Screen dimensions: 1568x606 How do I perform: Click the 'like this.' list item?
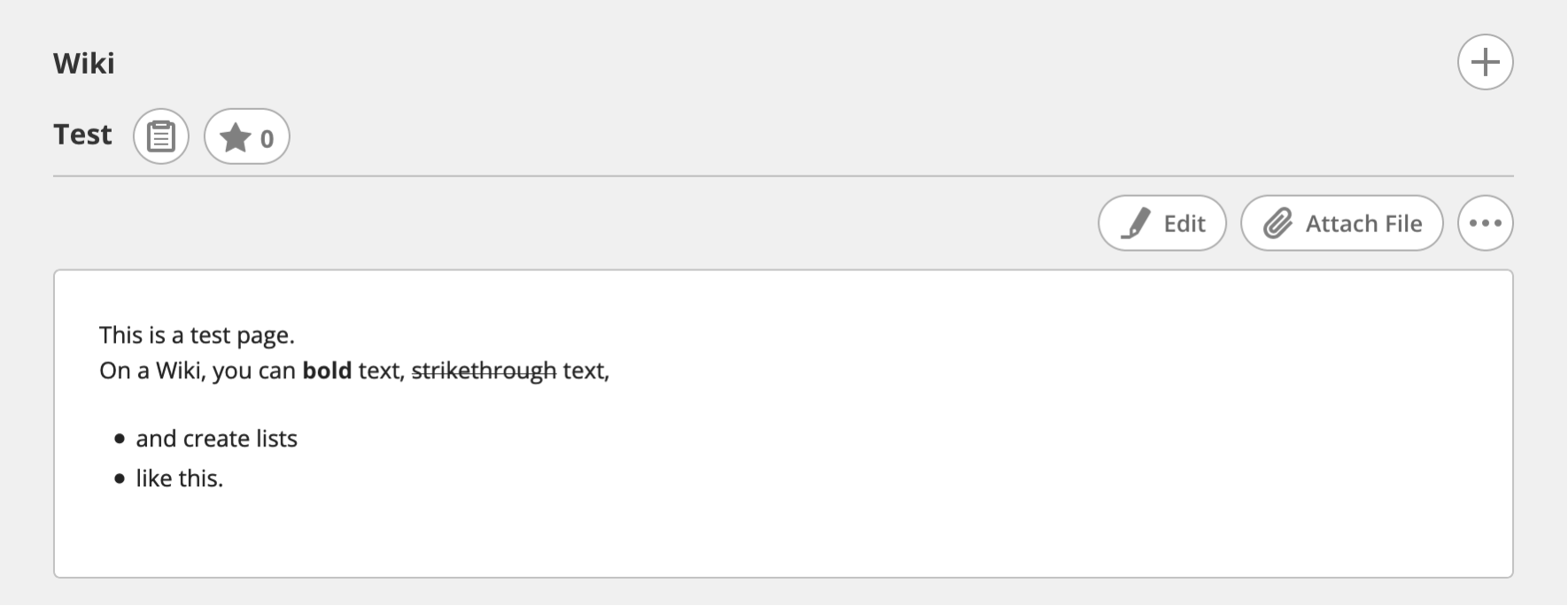179,478
